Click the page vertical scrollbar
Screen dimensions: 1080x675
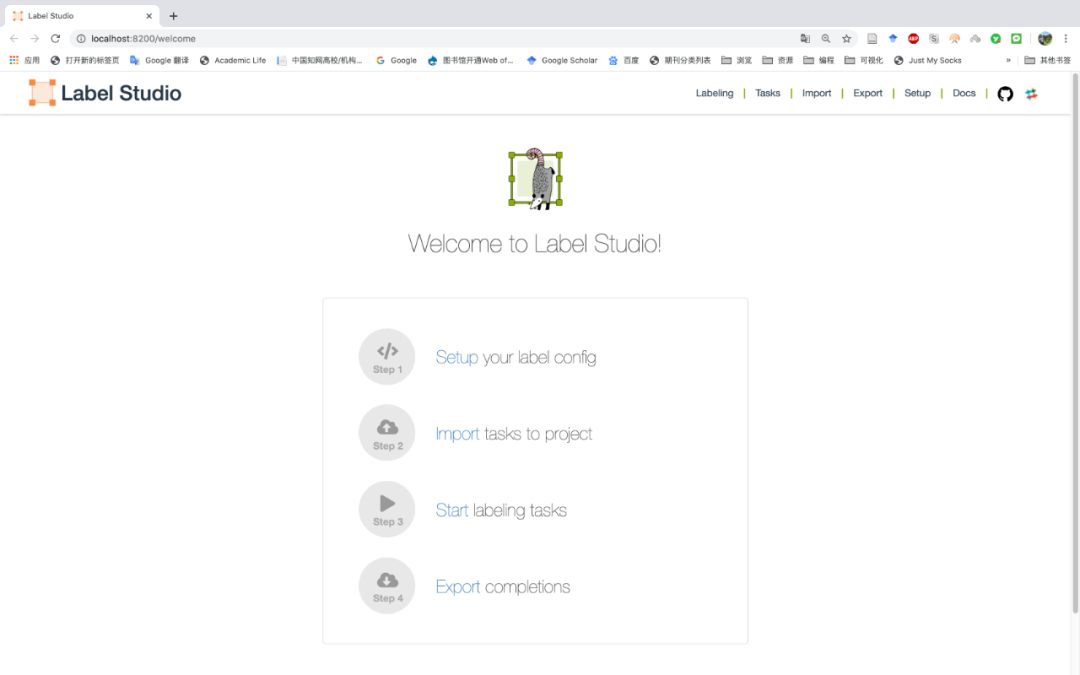(1075, 344)
